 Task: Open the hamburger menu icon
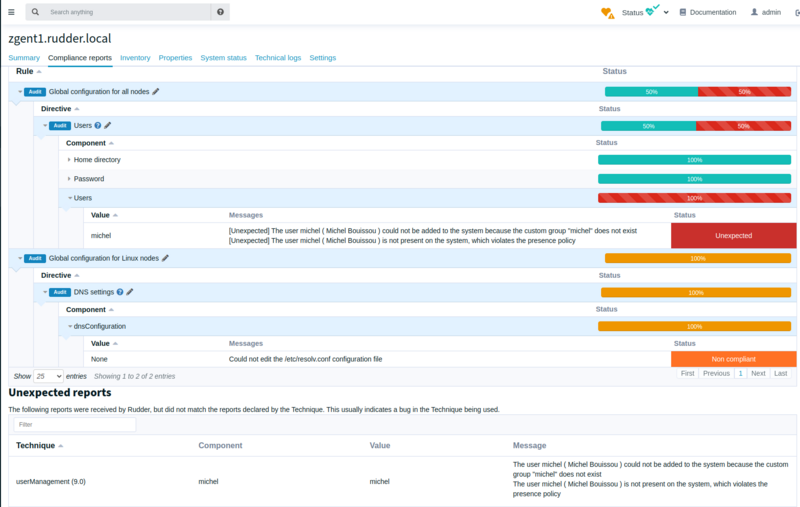(x=11, y=12)
